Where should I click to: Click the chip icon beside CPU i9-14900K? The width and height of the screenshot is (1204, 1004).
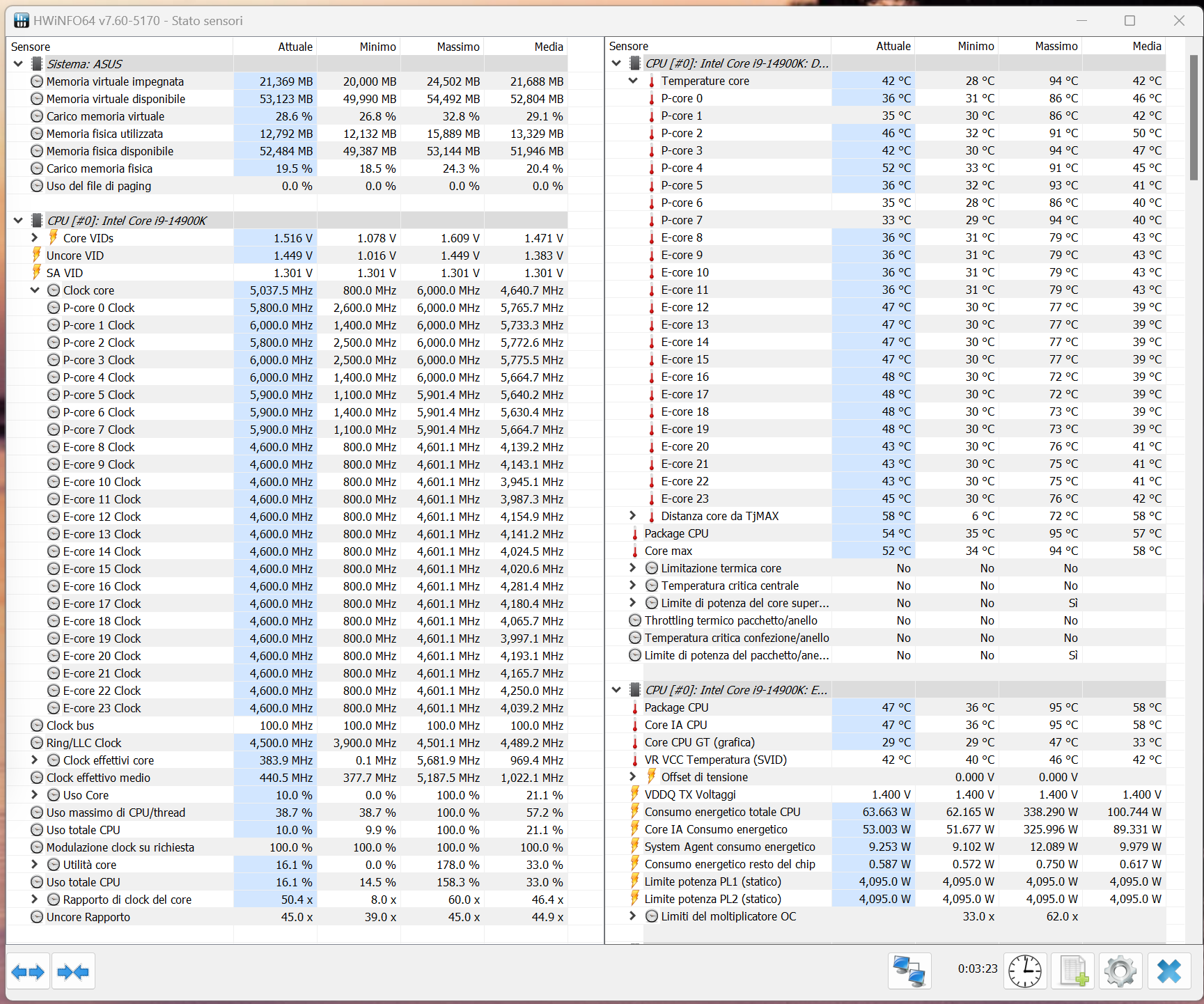(37, 221)
